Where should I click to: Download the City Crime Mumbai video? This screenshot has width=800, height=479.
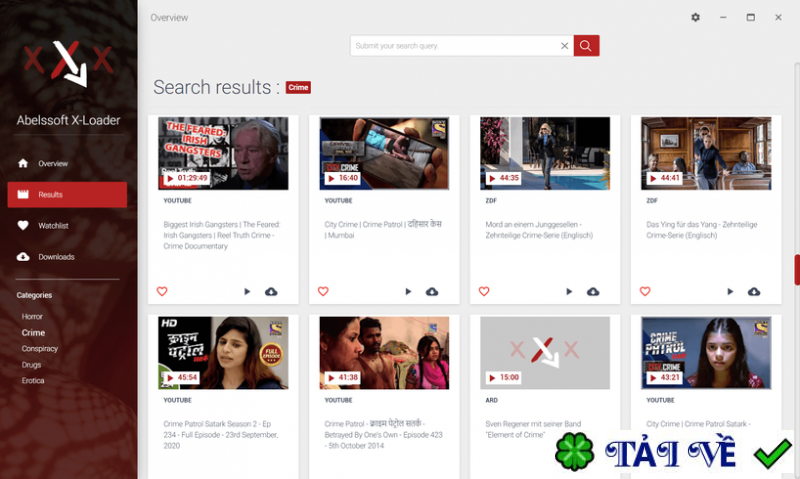tap(432, 292)
